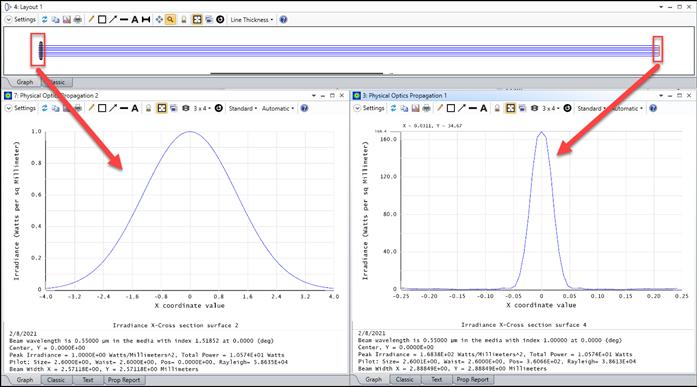Viewport: 697px width, 387px height.
Task: Open the 3 x 4 dropdown in Propagation 1
Action: point(550,108)
